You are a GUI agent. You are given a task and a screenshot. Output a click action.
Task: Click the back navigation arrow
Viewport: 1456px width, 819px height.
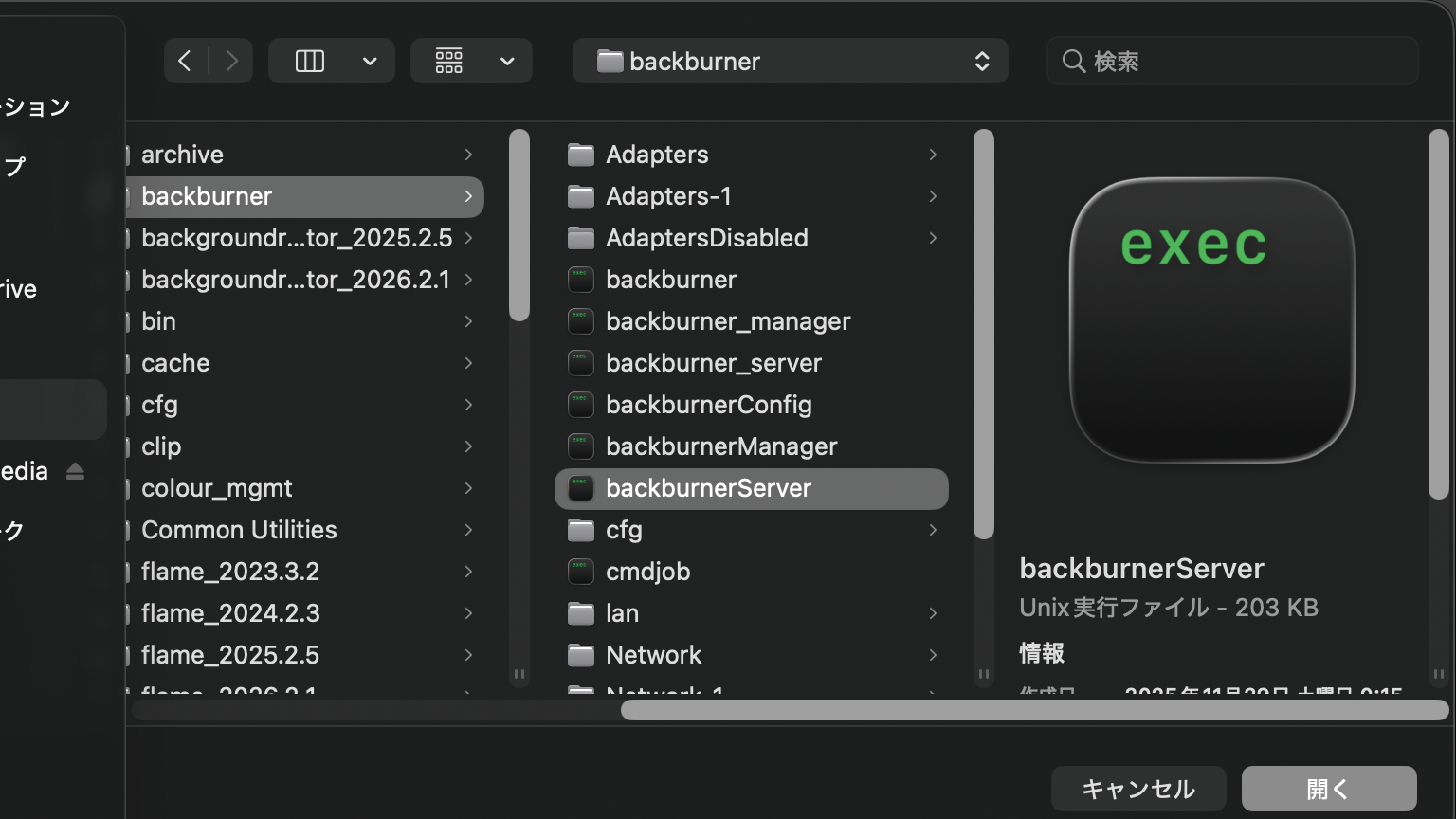click(x=185, y=62)
